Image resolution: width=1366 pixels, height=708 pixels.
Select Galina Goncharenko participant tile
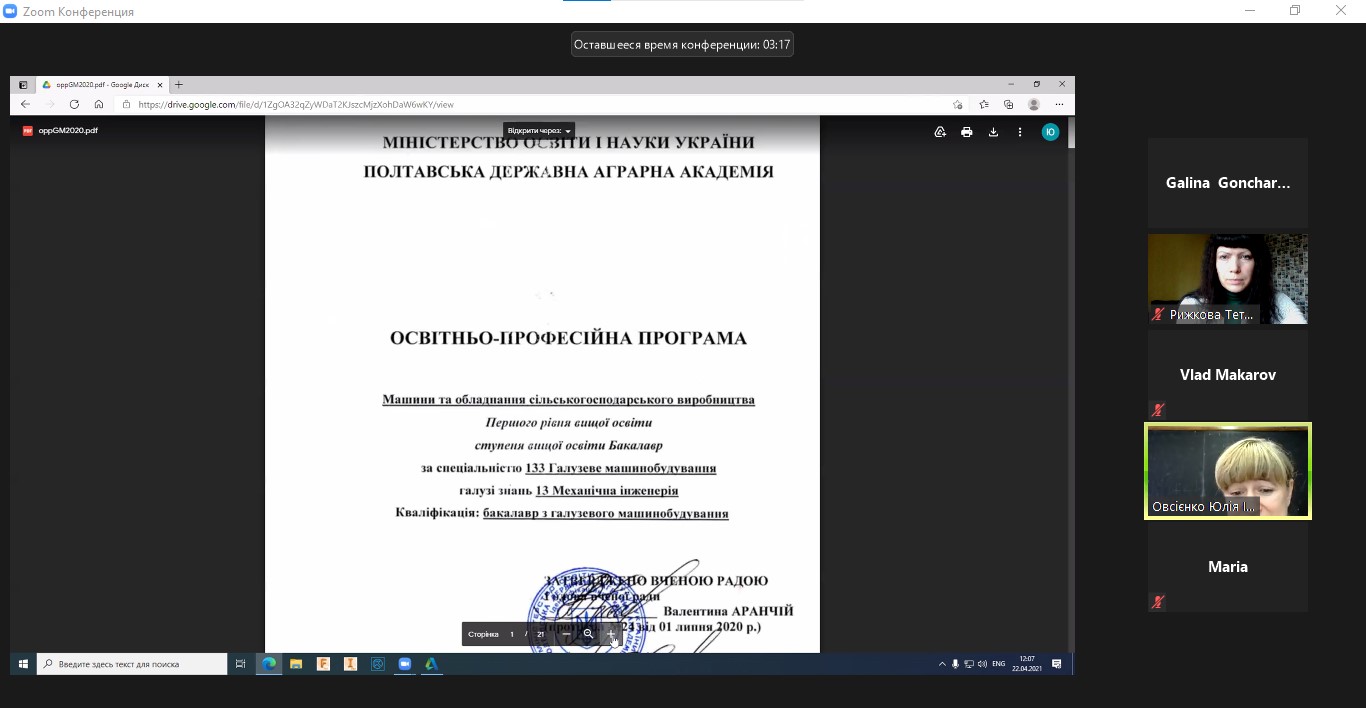tap(1228, 183)
